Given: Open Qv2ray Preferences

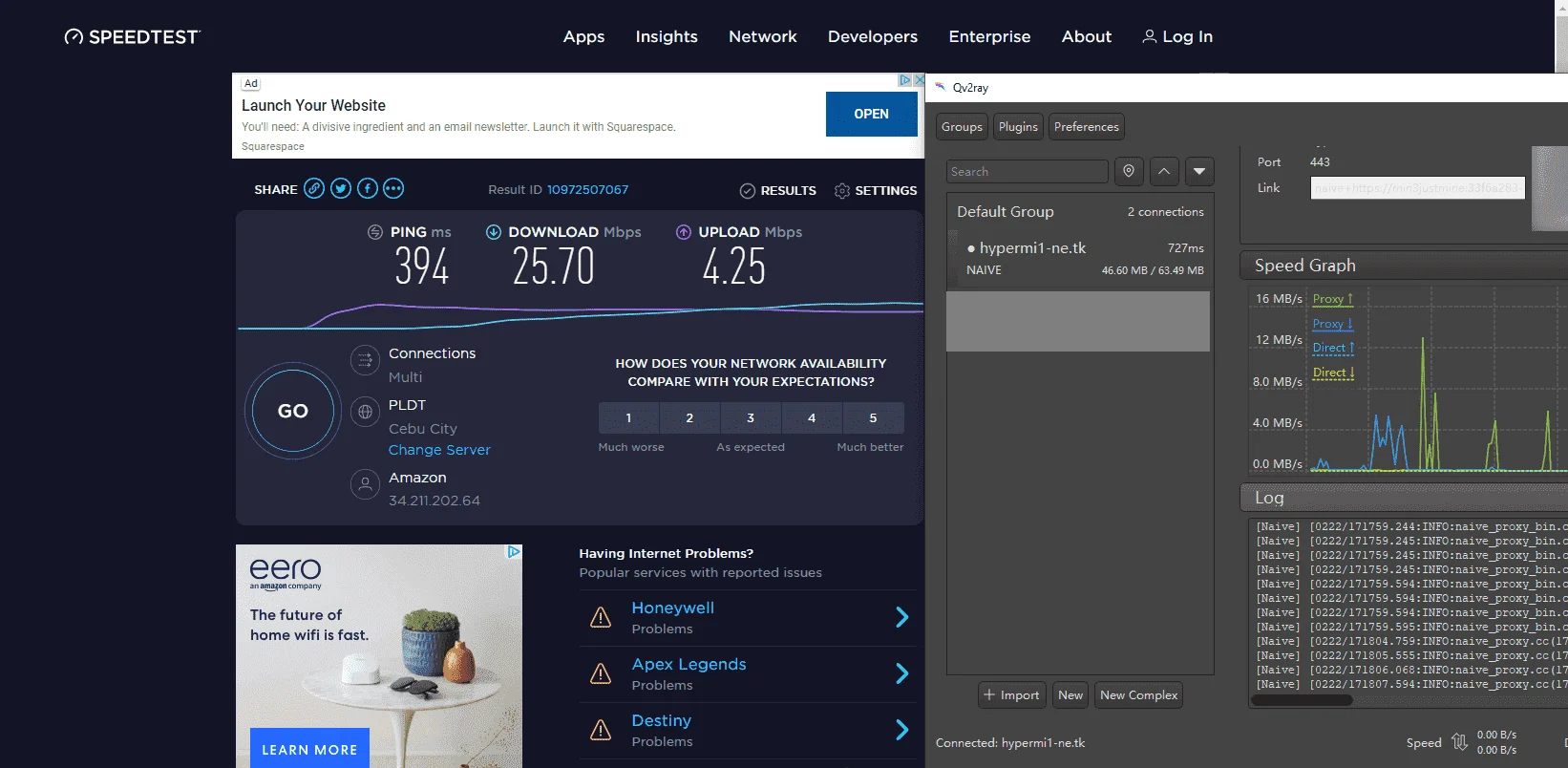Looking at the screenshot, I should click(1087, 127).
